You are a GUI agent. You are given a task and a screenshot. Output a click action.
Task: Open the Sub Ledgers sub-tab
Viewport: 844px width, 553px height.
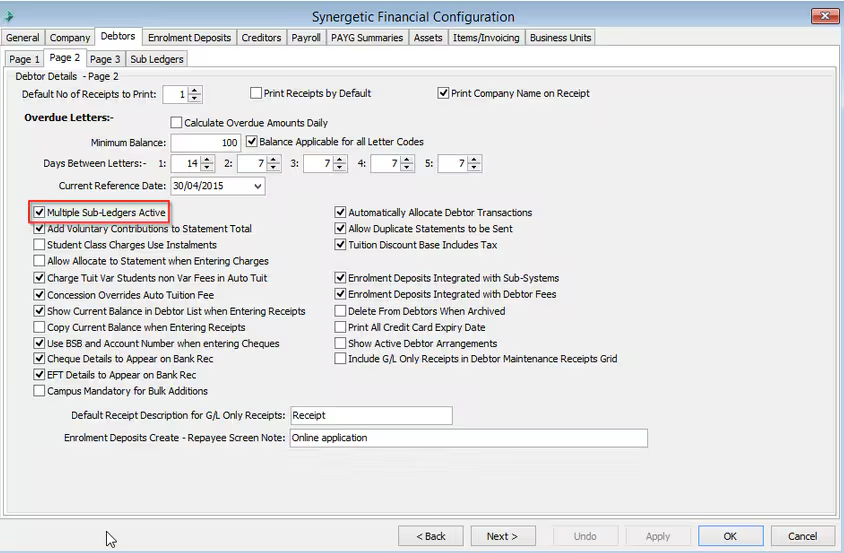pyautogui.click(x=157, y=59)
